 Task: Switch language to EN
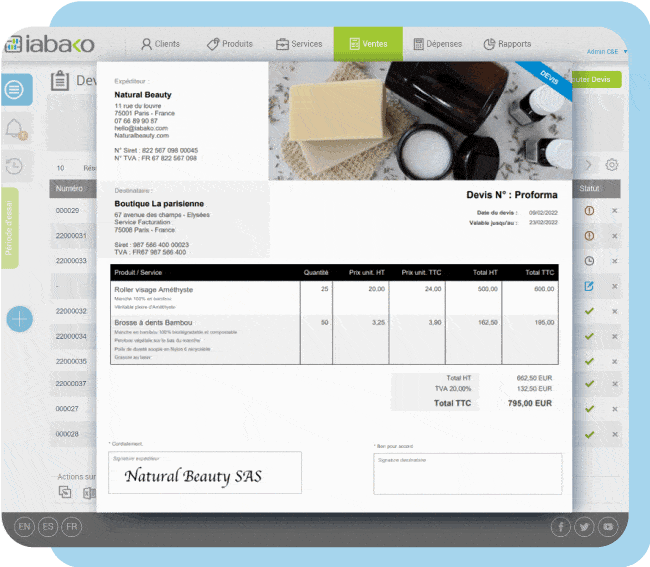click(24, 527)
